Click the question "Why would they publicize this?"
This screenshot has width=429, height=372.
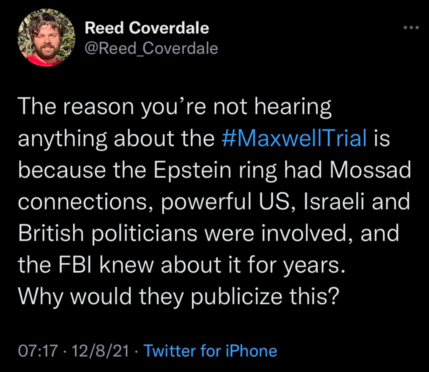pyautogui.click(x=178, y=296)
